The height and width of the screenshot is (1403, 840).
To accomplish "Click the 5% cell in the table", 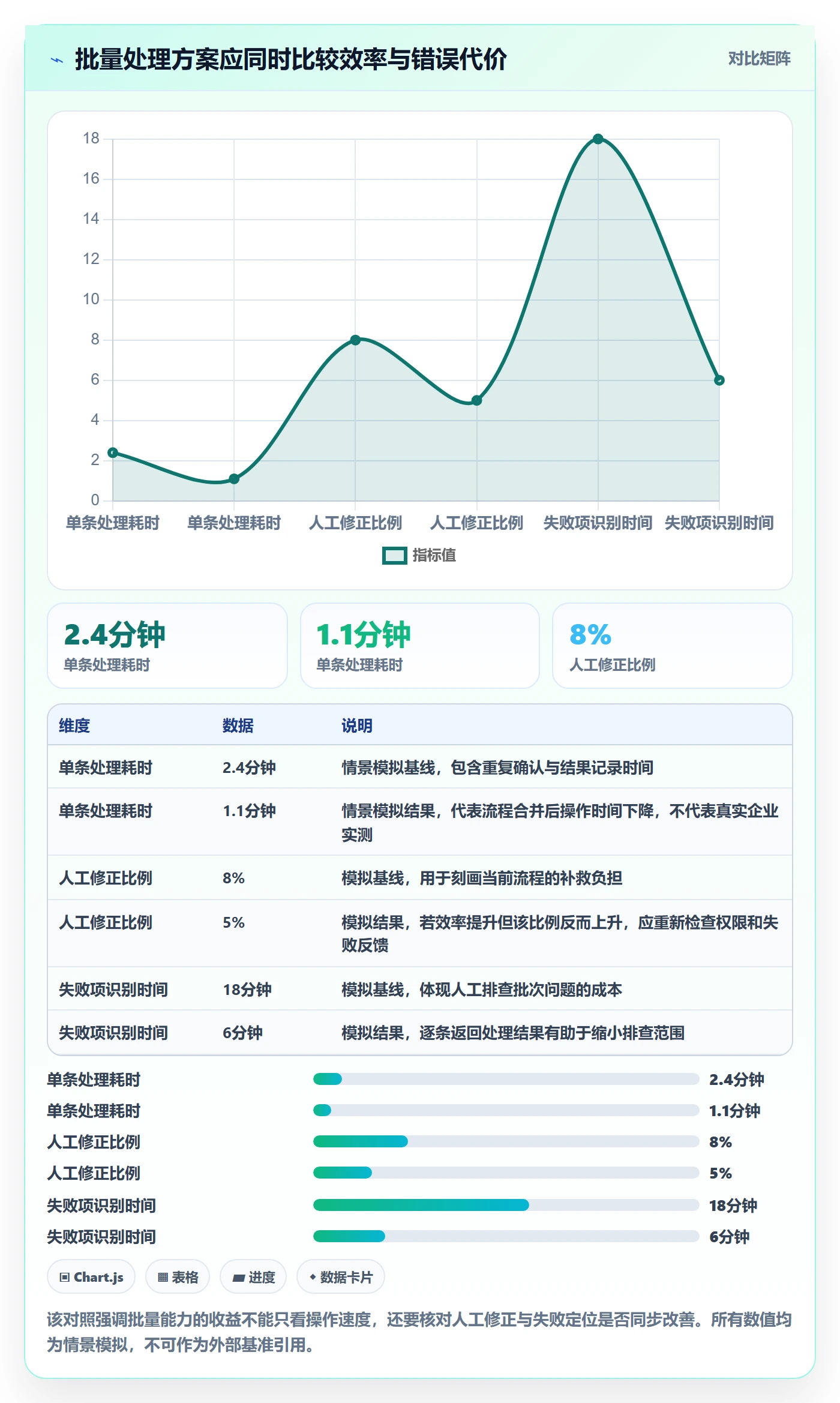I will tap(233, 922).
